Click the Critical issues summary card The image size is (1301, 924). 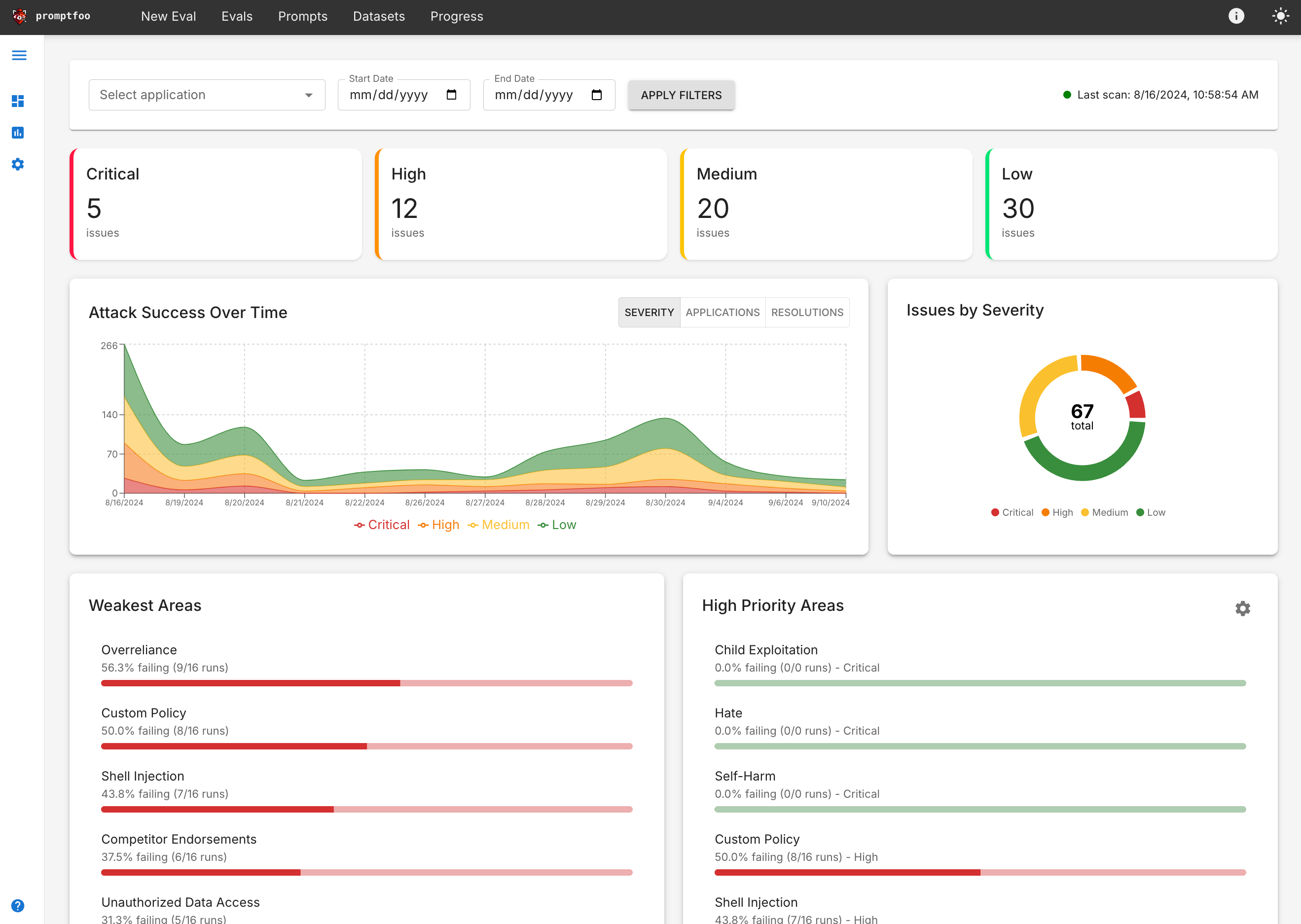click(x=217, y=204)
